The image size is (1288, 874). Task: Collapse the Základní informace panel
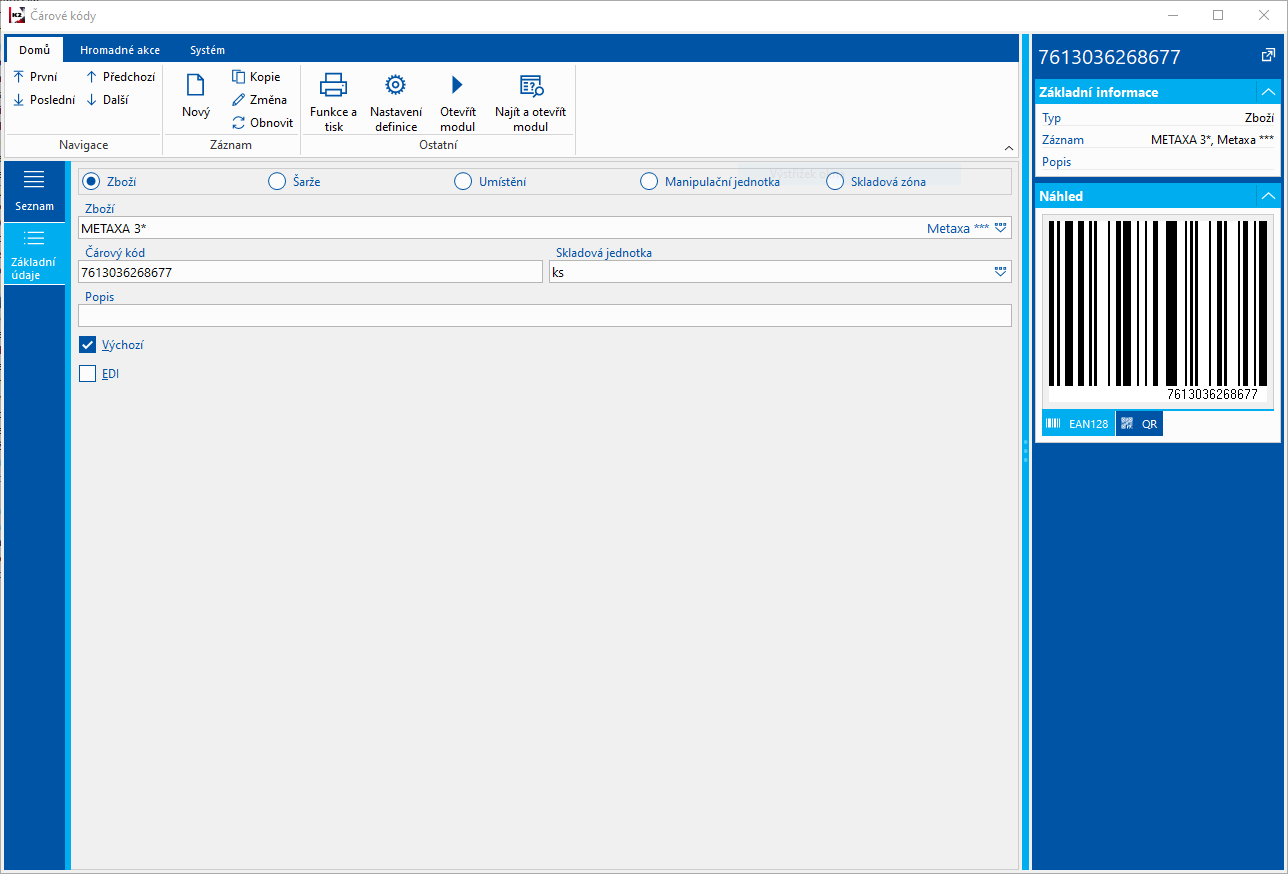tap(1268, 92)
